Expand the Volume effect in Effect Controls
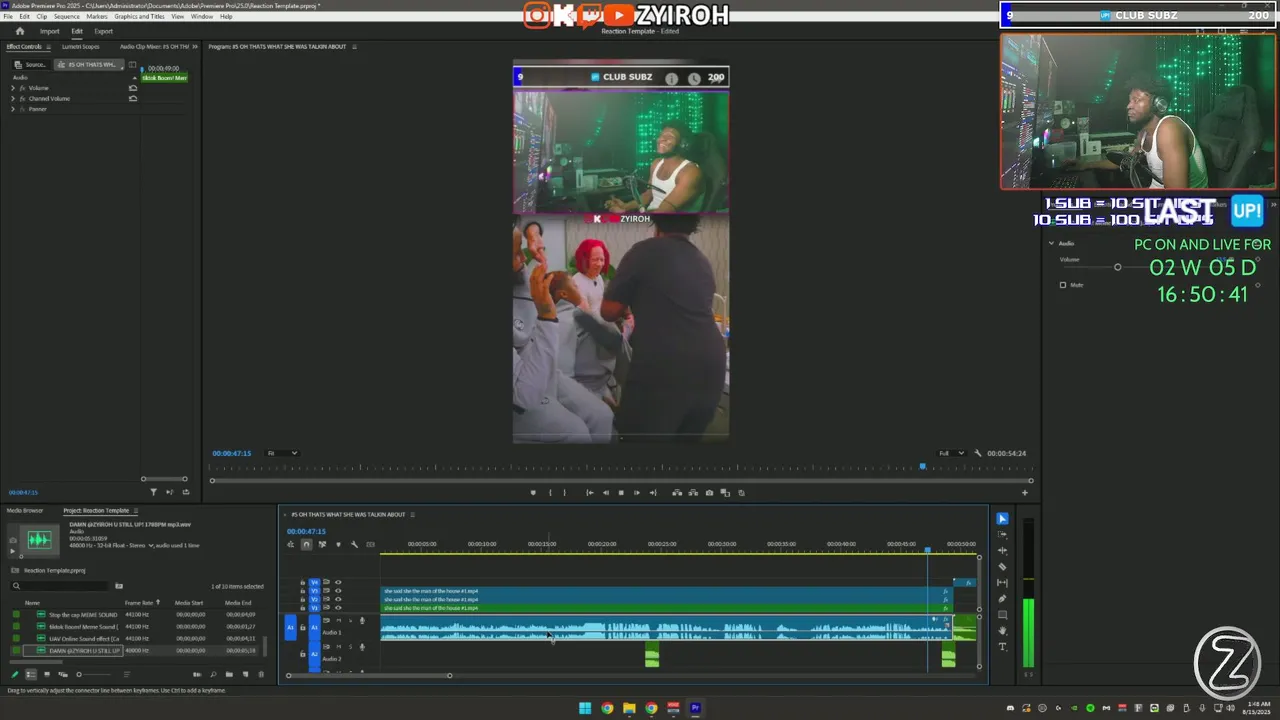The image size is (1280, 720). tap(13, 88)
